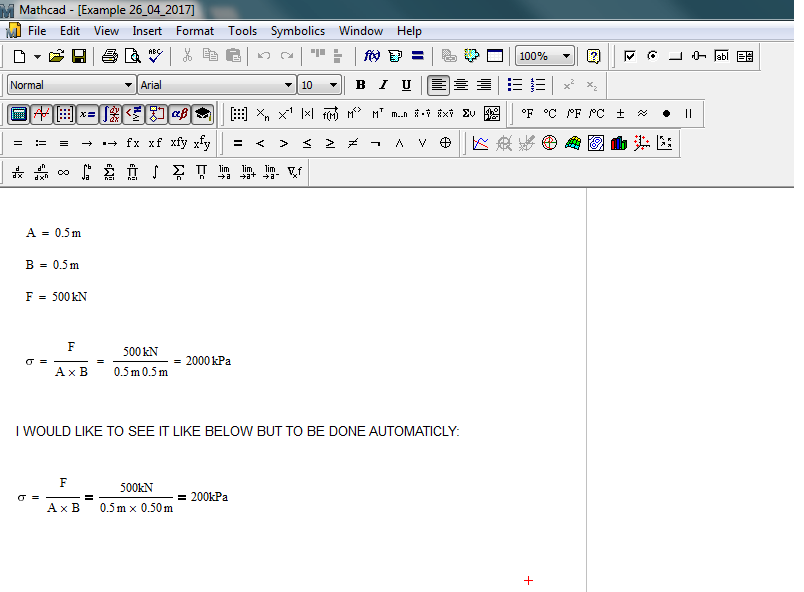This screenshot has height=592, width=804.
Task: Click the Redo arrow icon
Action: pos(287,55)
